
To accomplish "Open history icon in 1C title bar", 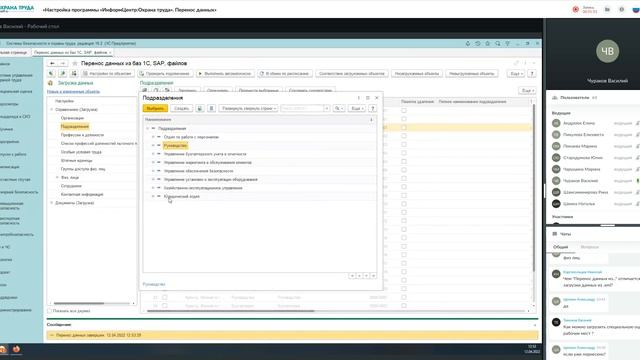I will 478,43.
